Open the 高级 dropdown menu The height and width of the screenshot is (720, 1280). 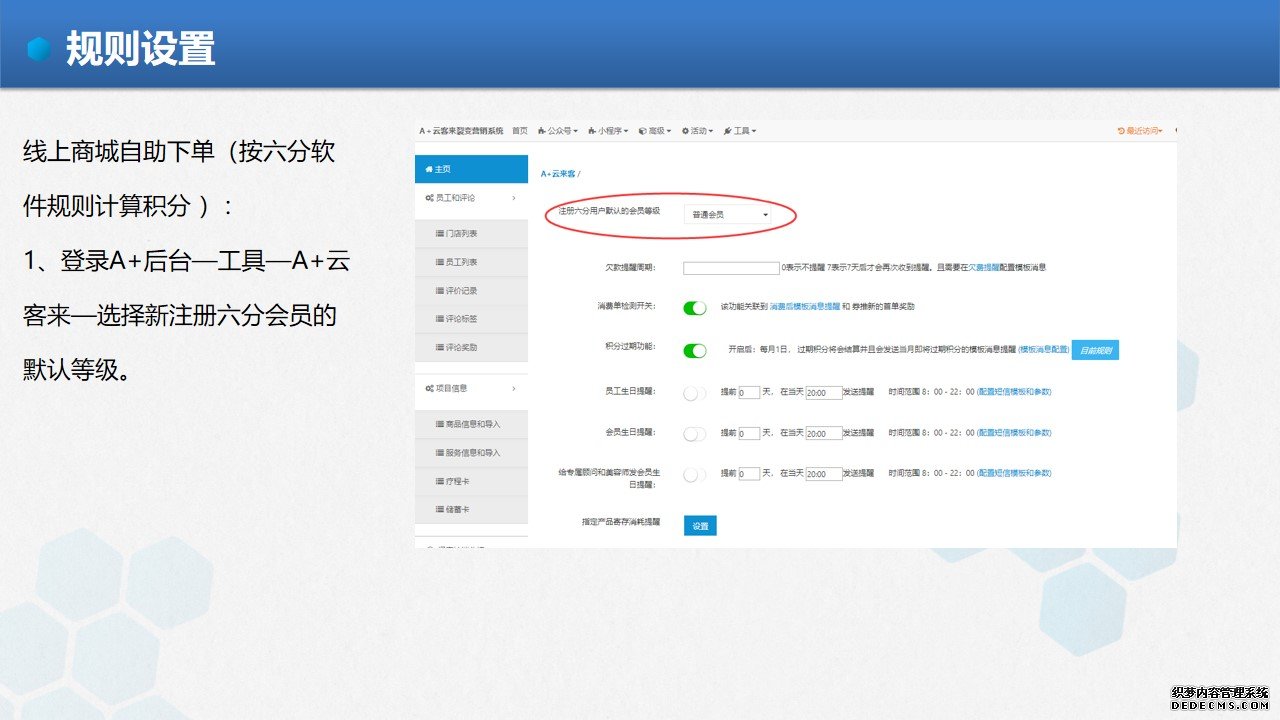655,131
